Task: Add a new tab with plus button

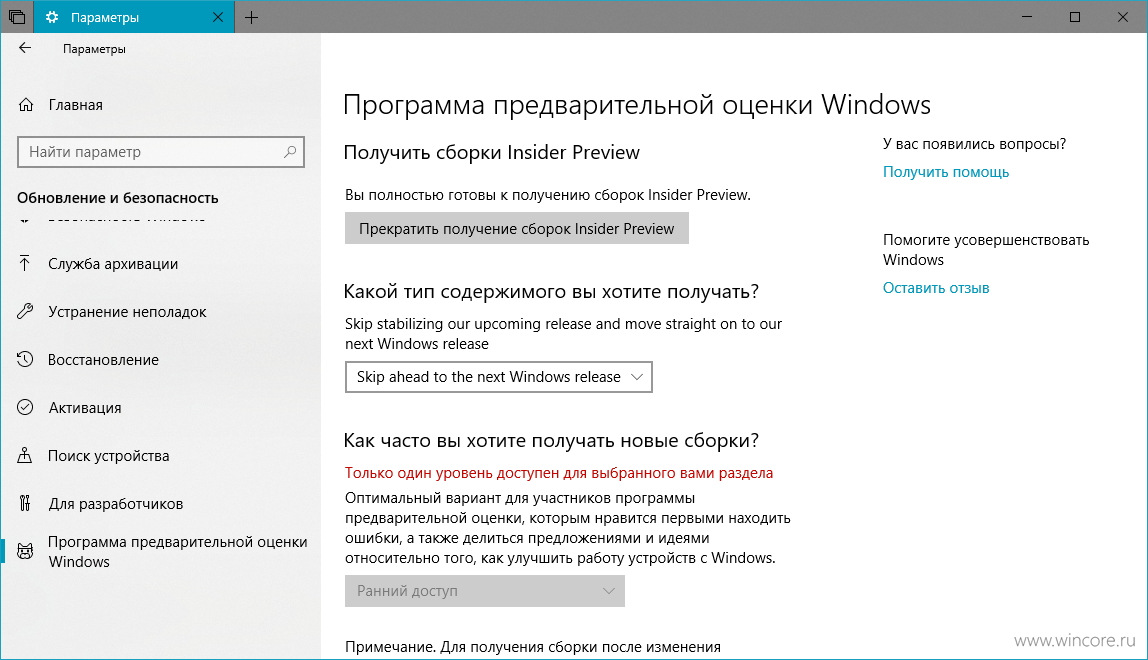Action: click(x=251, y=17)
